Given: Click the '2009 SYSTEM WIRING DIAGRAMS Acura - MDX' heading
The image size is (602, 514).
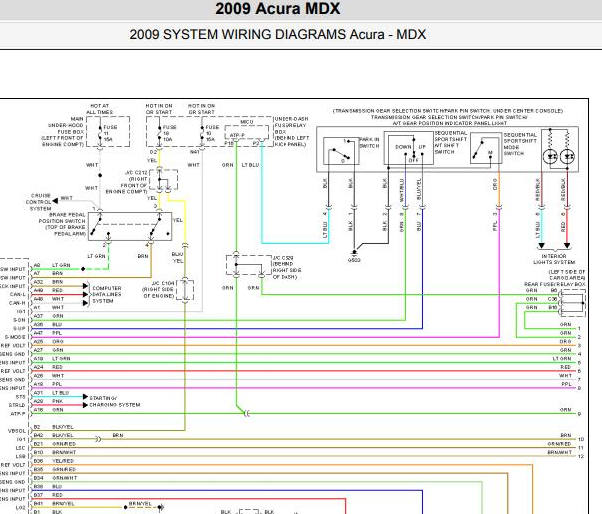Looking at the screenshot, I should pos(278,34).
